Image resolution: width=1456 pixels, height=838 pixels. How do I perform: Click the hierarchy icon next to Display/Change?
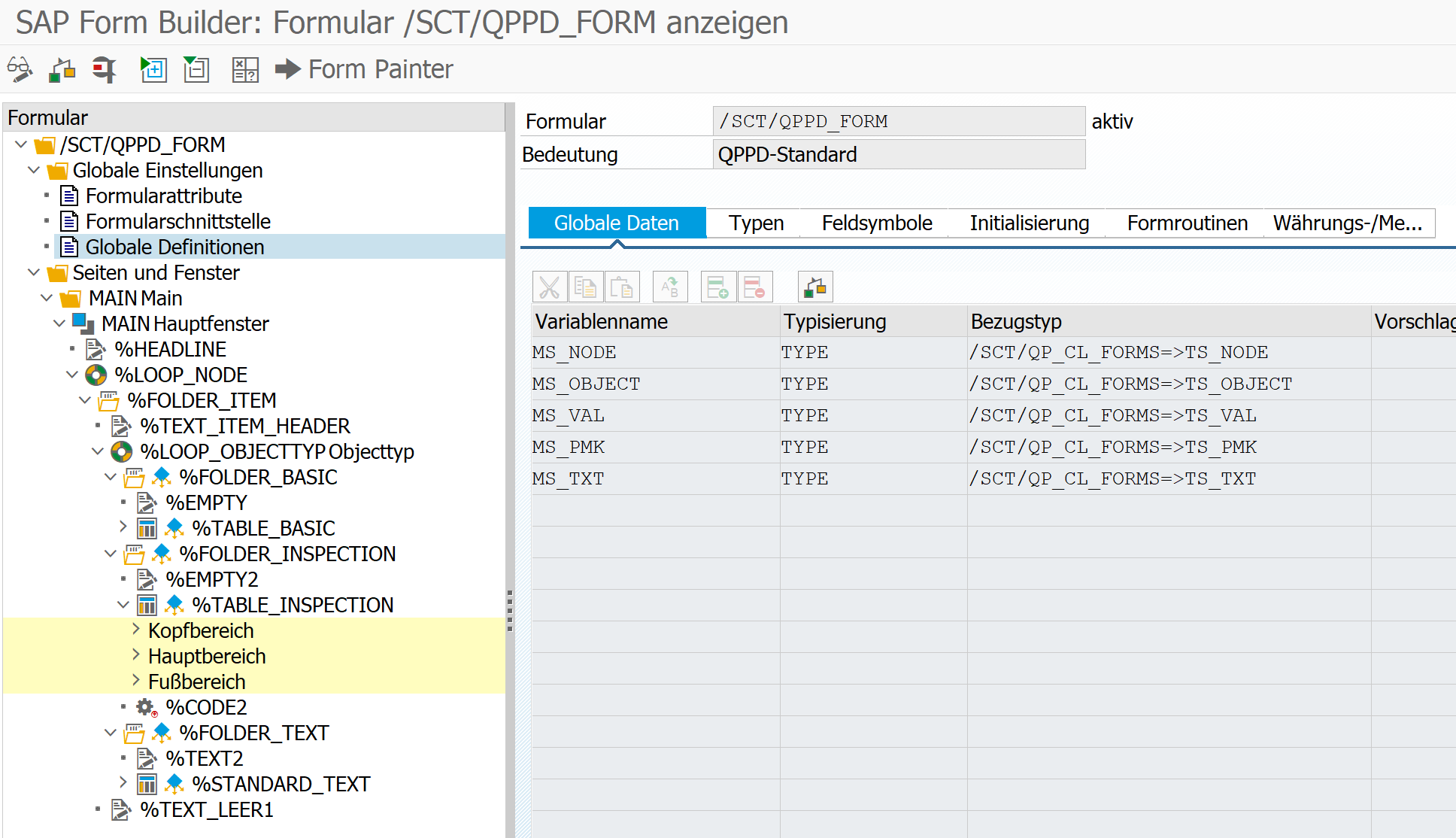coord(62,70)
